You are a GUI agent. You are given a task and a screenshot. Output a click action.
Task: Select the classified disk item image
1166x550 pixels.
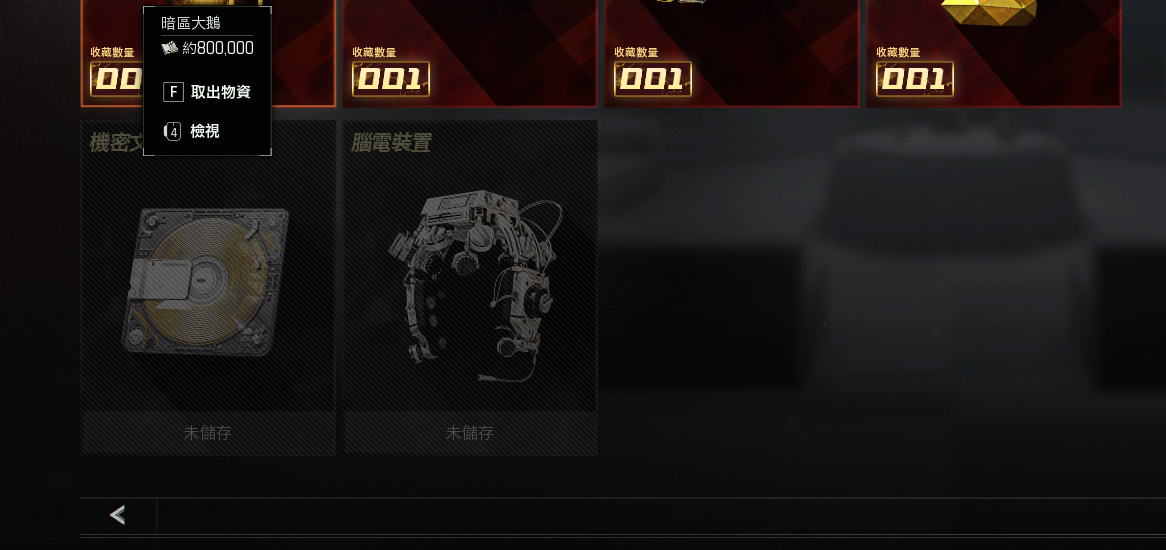[x=204, y=282]
